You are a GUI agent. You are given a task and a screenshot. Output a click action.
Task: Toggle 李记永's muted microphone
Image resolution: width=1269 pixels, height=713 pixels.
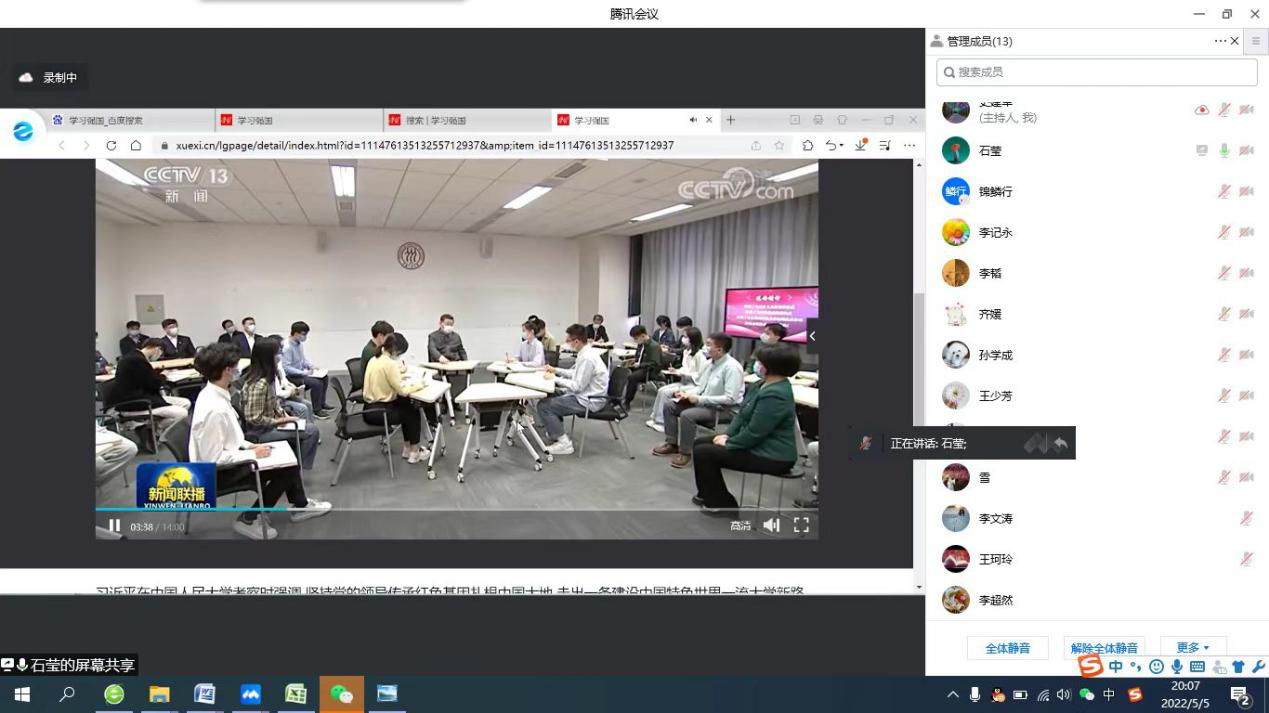point(1224,232)
